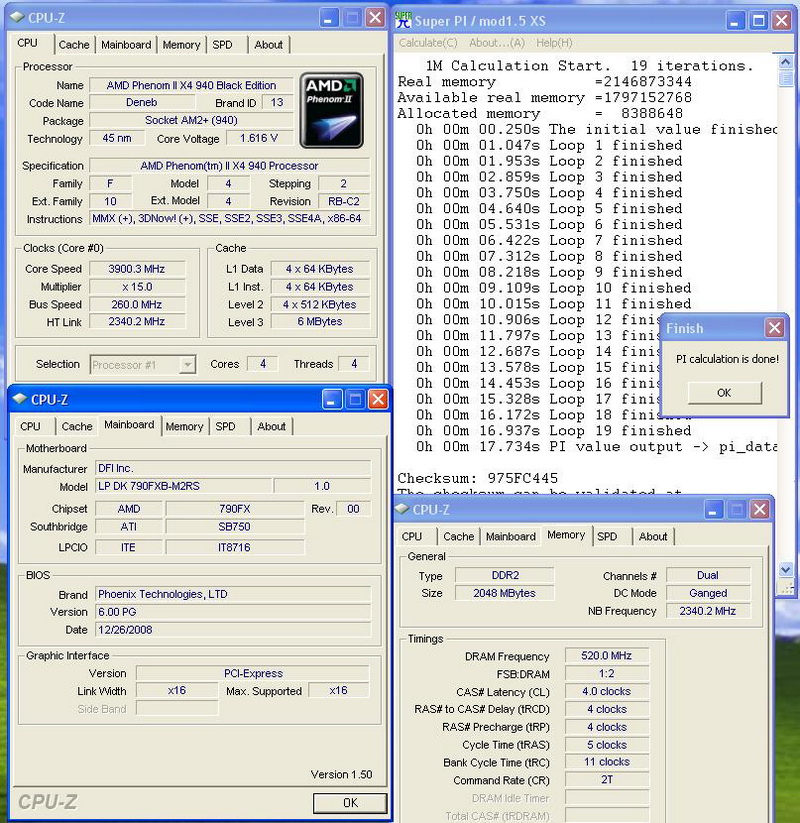This screenshot has height=823, width=800.
Task: Click the Mainboard CPU-Z window title icon
Action: [20, 399]
